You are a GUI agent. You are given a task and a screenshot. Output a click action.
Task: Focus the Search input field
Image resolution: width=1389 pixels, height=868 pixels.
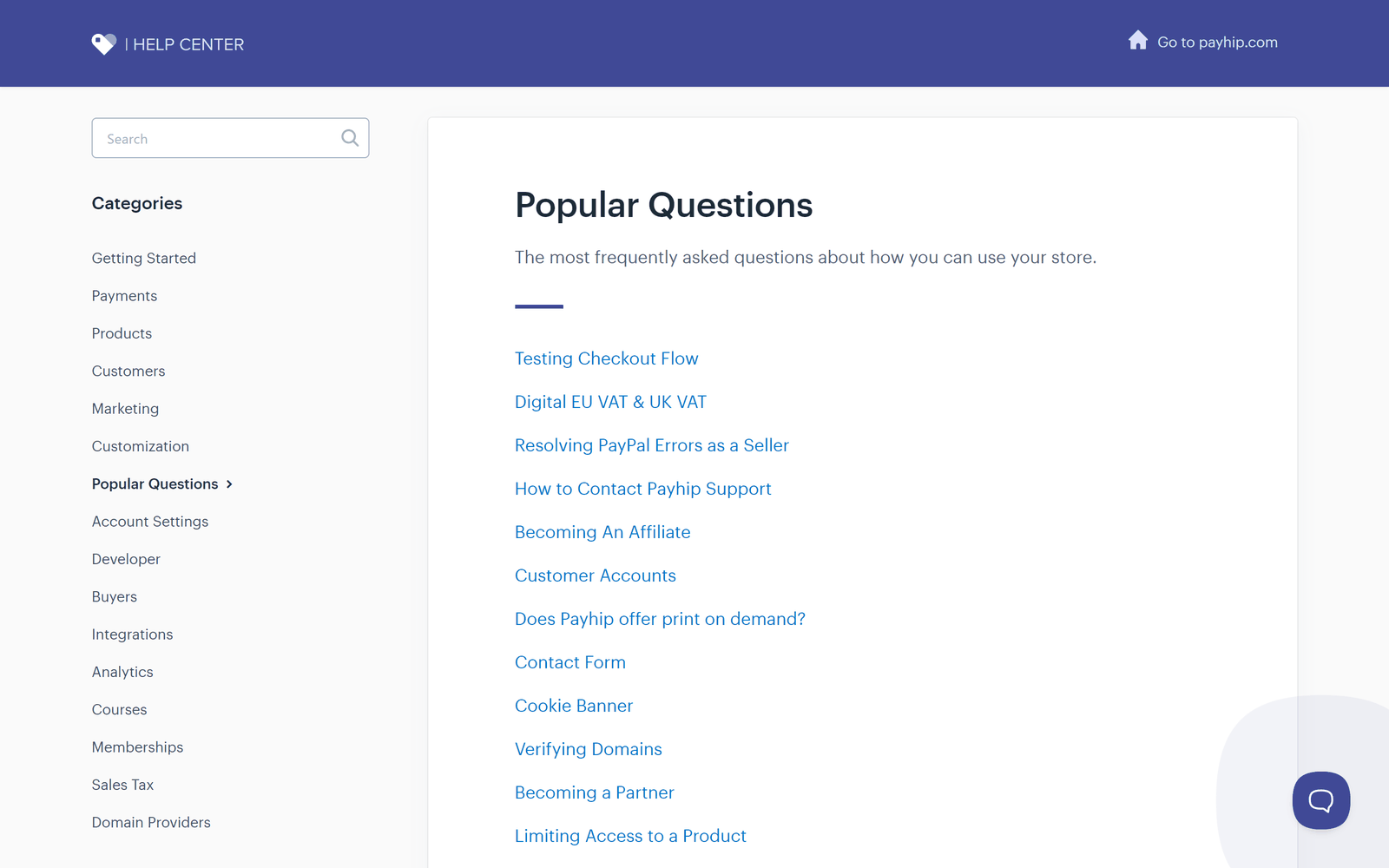(x=230, y=138)
